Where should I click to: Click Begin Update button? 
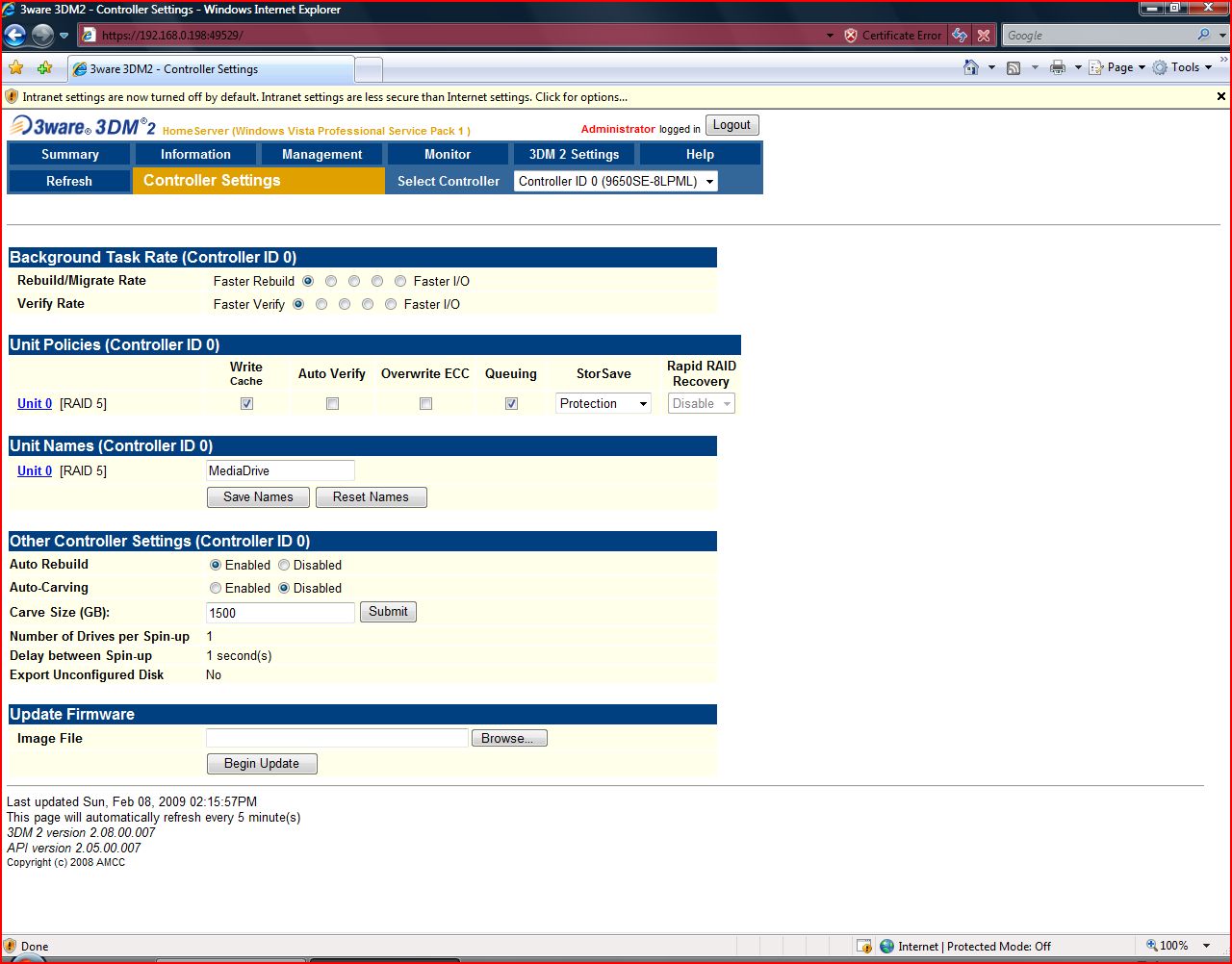(x=262, y=763)
